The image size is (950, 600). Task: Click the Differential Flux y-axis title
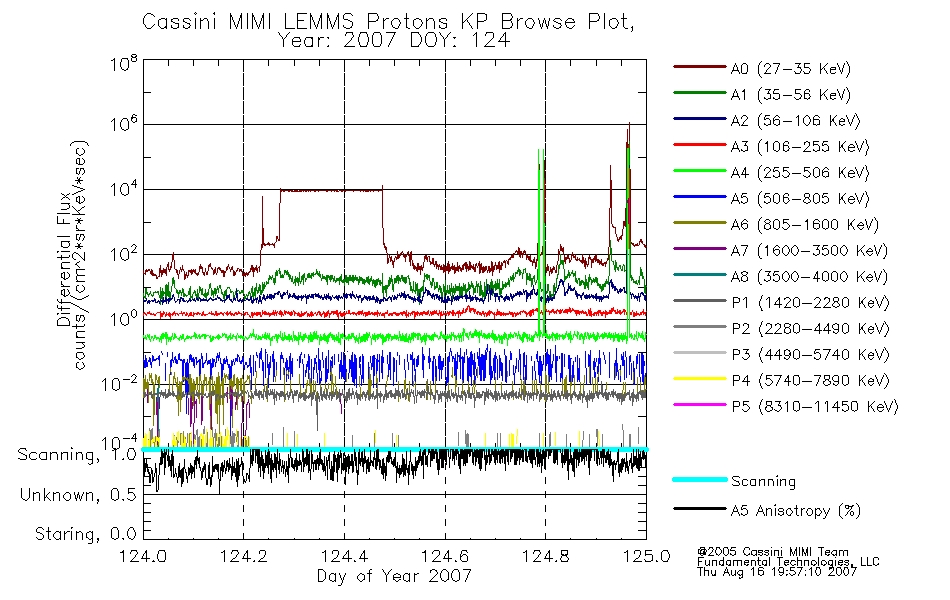click(x=64, y=259)
